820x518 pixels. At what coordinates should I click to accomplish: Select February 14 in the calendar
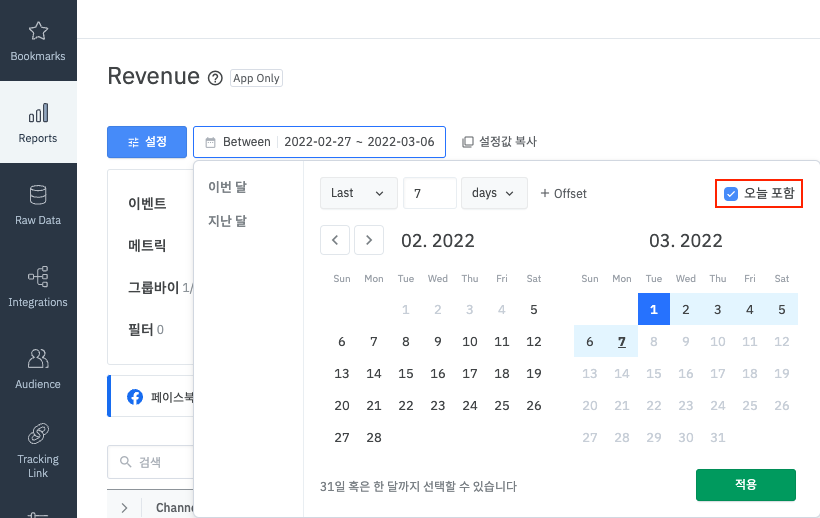(x=373, y=373)
